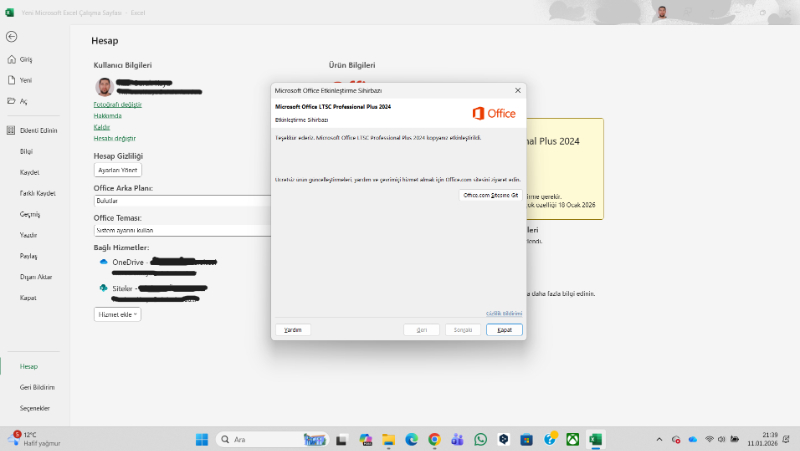Open the Giriş home page

click(26, 59)
